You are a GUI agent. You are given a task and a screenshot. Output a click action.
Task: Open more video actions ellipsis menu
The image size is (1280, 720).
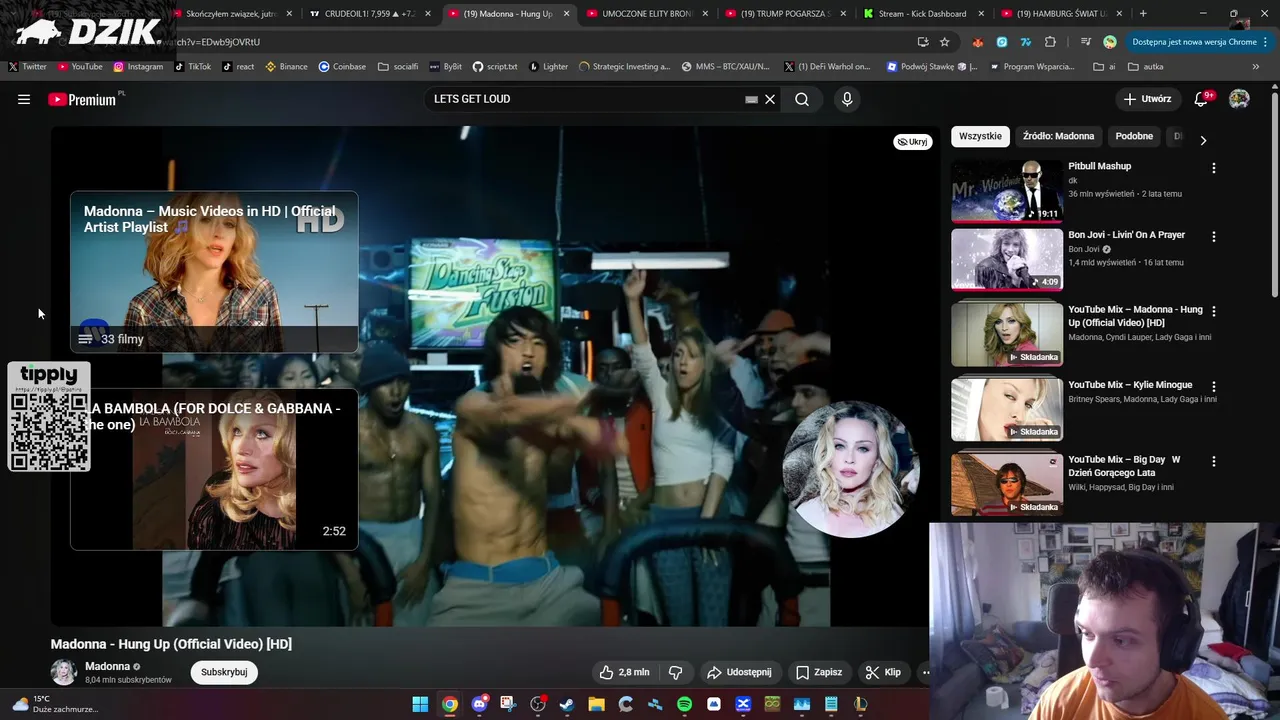(926, 672)
